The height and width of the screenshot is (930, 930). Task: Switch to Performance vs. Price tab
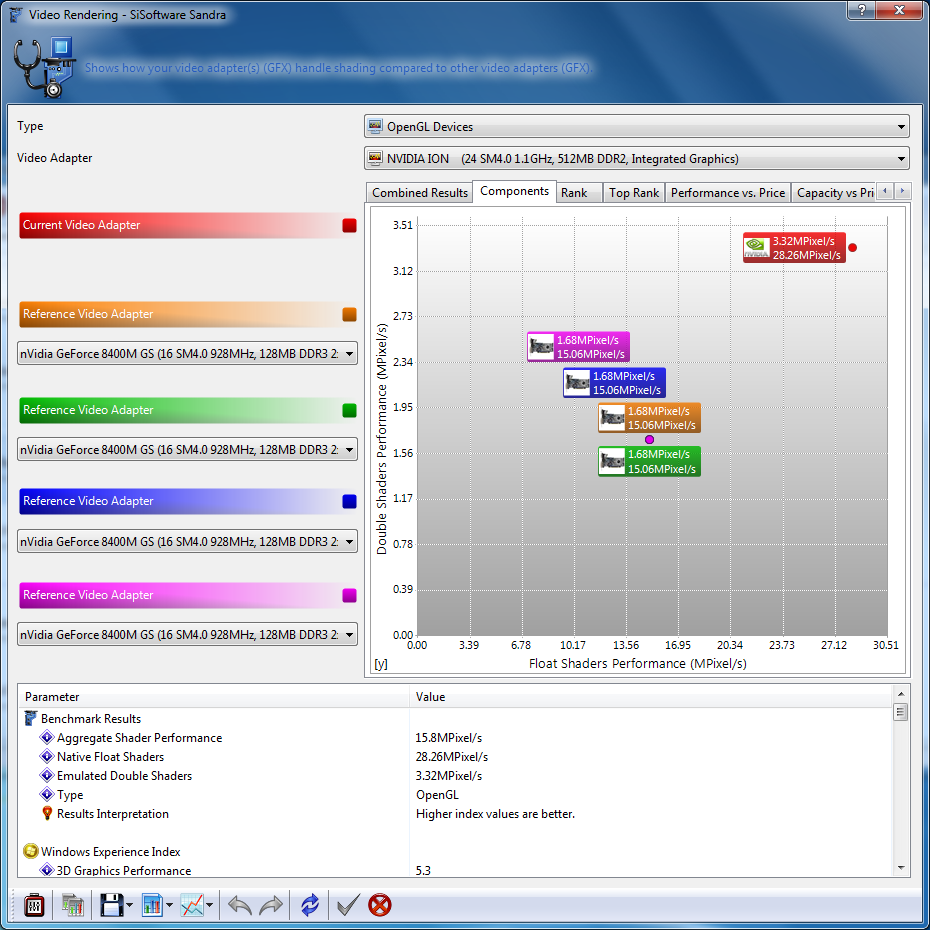coord(728,193)
